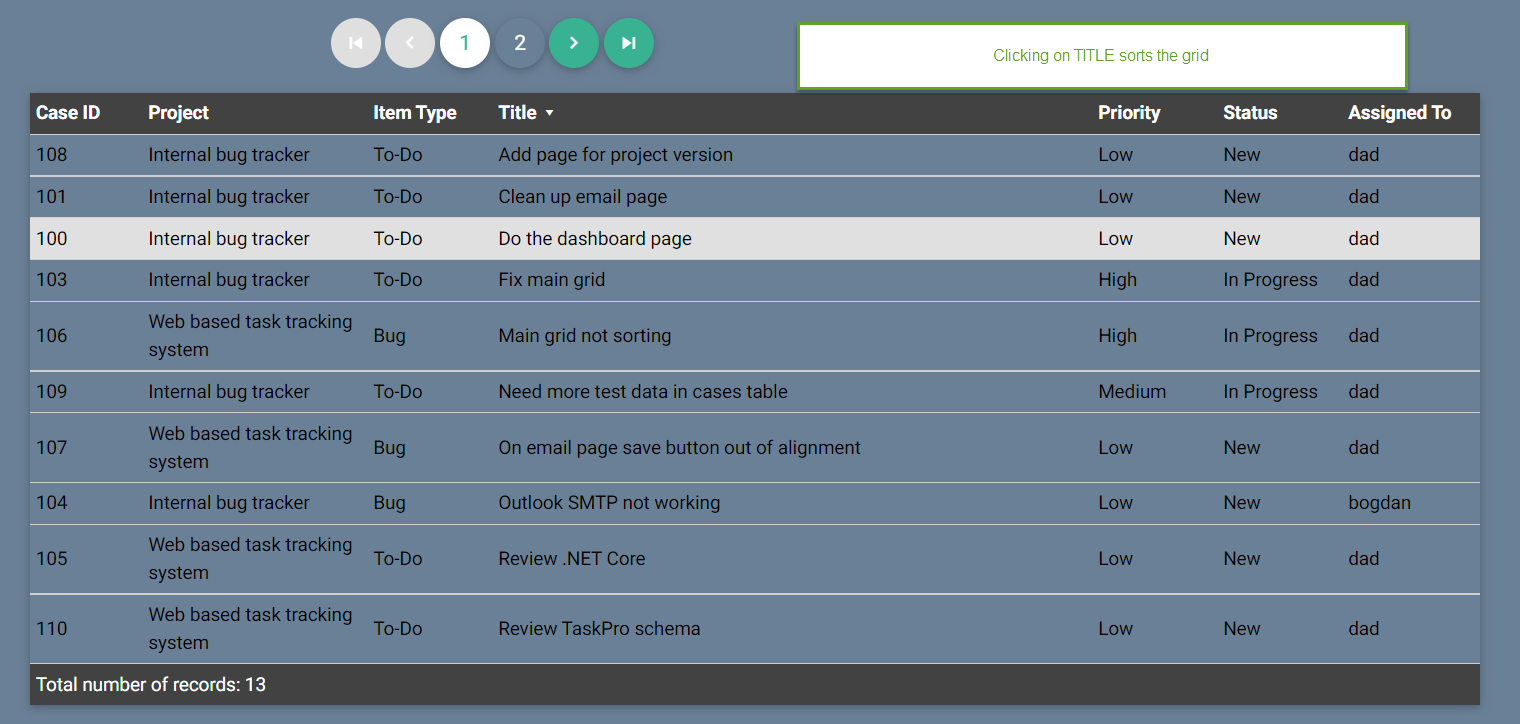Click Item Type column header
Screen dimensions: 1520x724
414,113
